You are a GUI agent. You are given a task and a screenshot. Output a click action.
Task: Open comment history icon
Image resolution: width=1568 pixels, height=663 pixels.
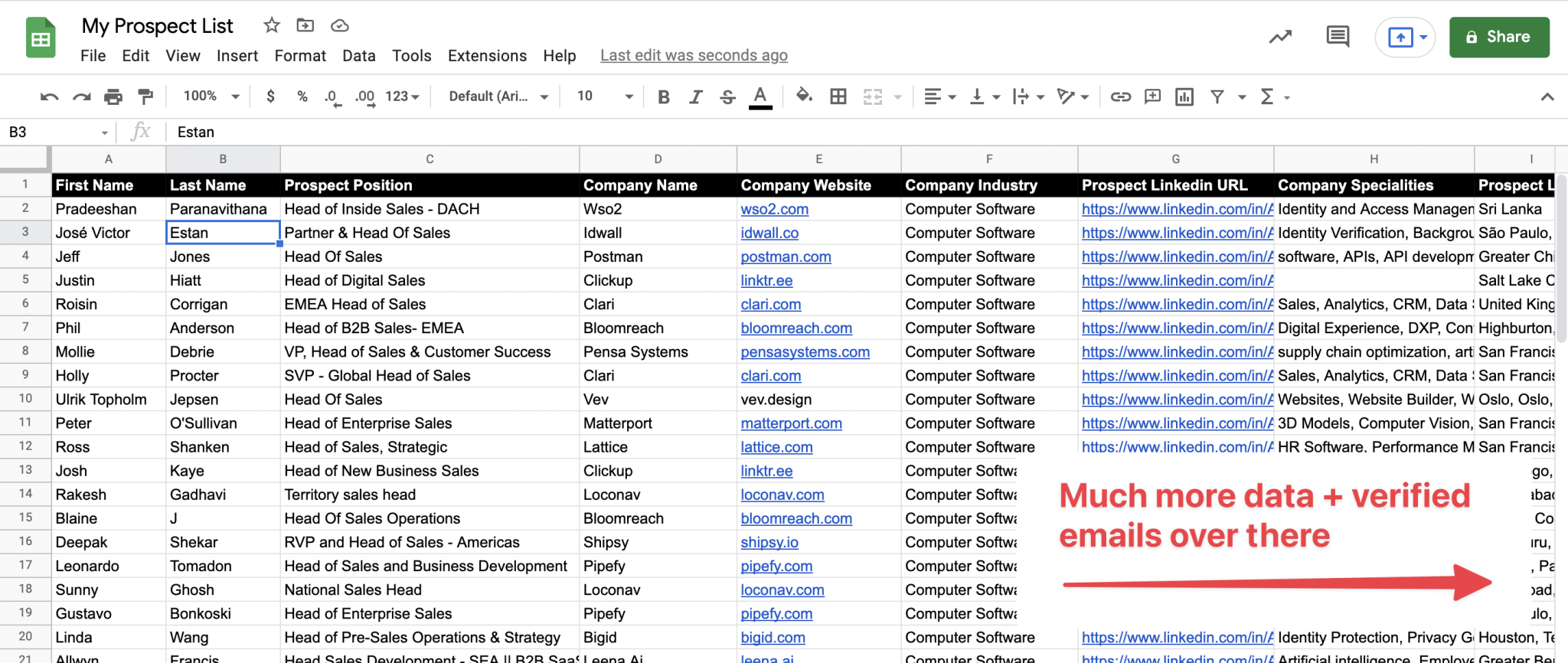(x=1338, y=37)
